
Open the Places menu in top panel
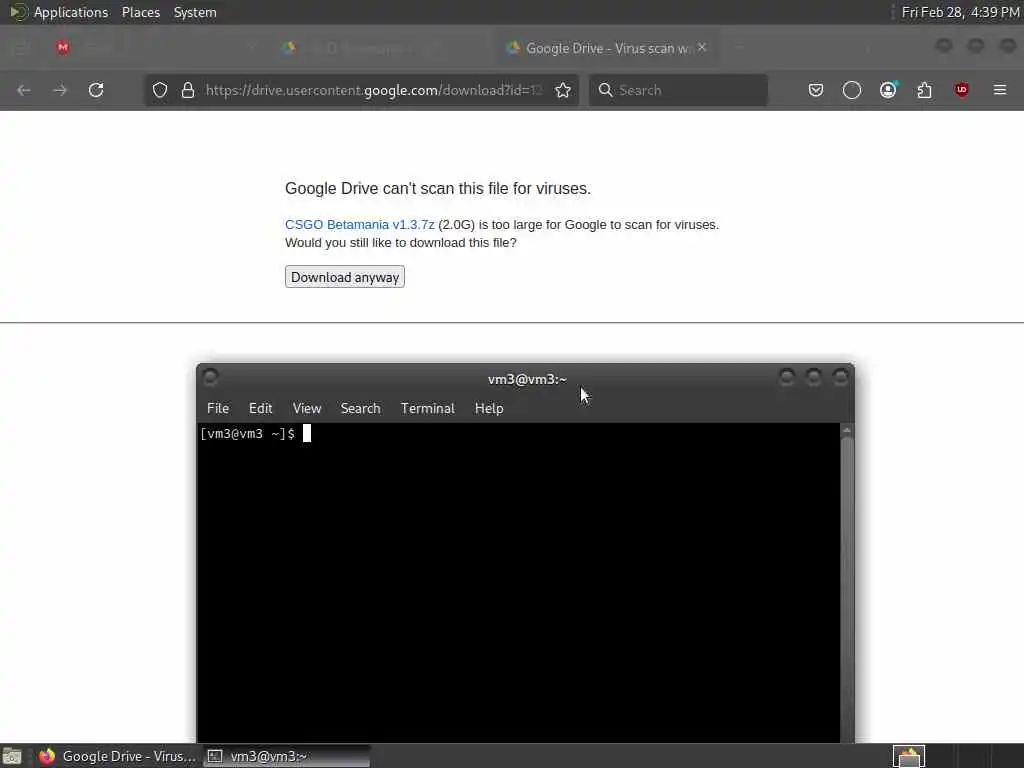coord(141,12)
